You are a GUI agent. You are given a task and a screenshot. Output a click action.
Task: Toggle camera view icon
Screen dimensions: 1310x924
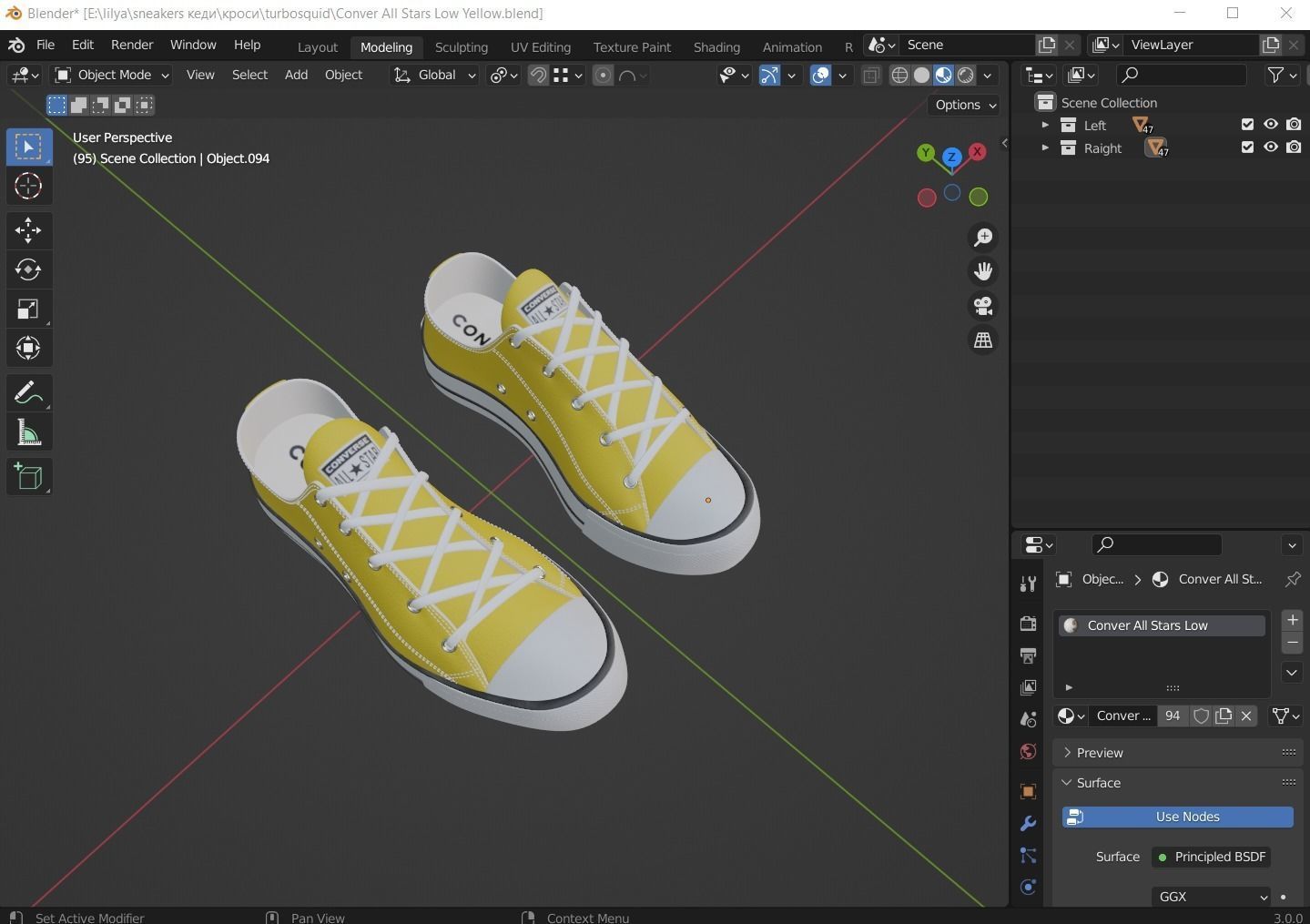(x=983, y=306)
